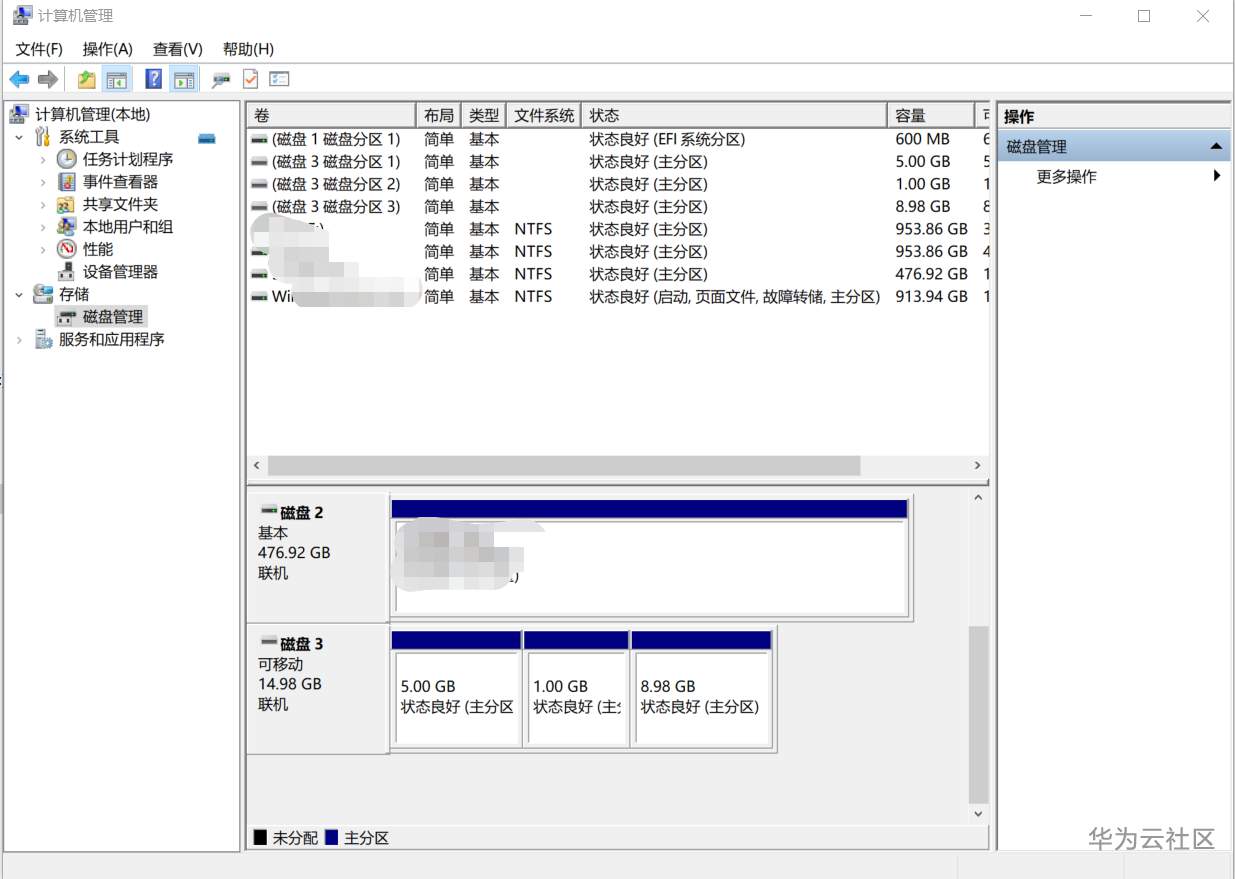Sort by the 状态 column header
Screen dimensions: 1235x879
point(734,115)
